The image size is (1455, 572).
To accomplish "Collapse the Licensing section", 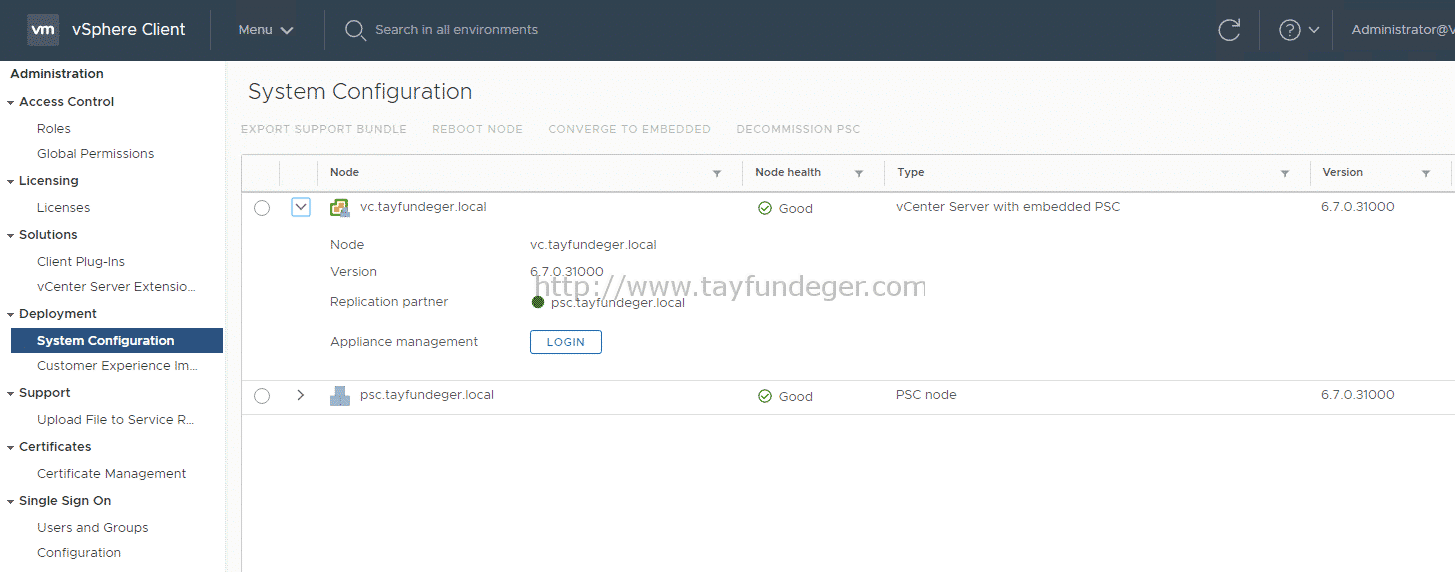I will (10, 181).
